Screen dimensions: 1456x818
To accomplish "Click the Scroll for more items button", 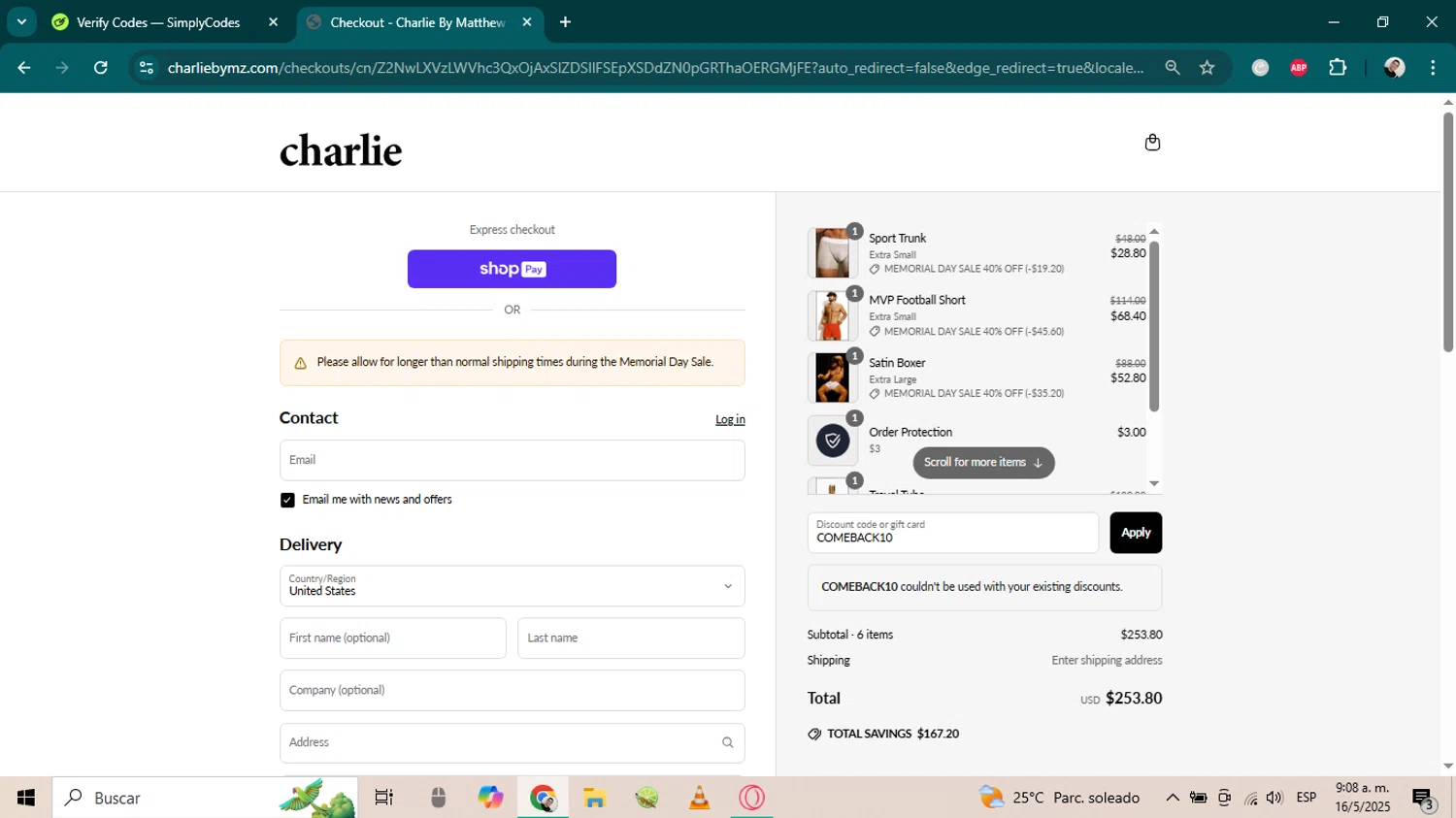I will (983, 463).
